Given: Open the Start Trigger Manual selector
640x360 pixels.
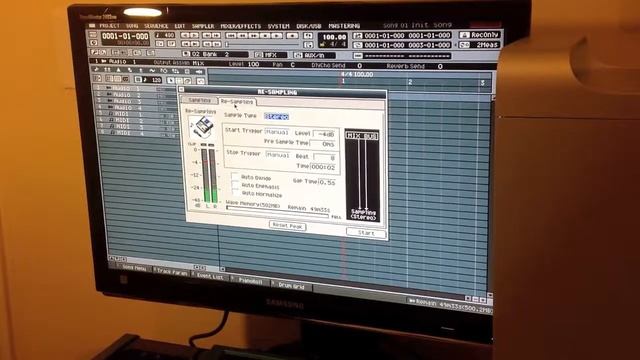Looking at the screenshot, I should (x=277, y=132).
